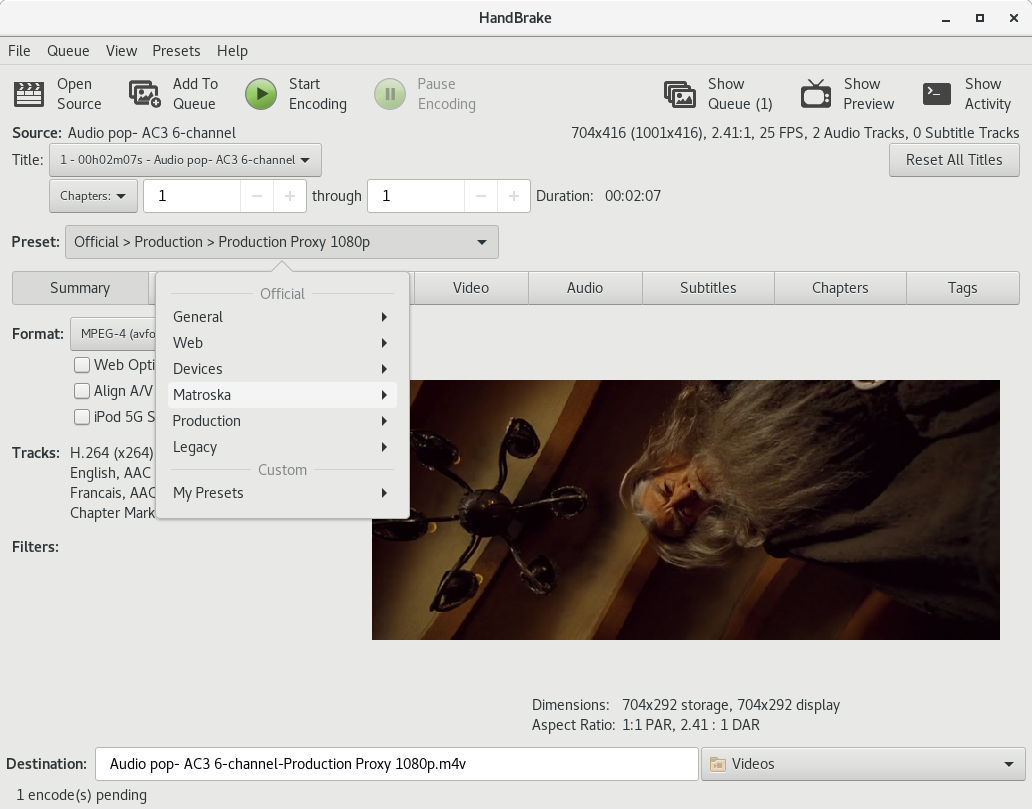Screen dimensions: 1032x809
Task: Expand the General presets submenu
Action: (x=282, y=317)
